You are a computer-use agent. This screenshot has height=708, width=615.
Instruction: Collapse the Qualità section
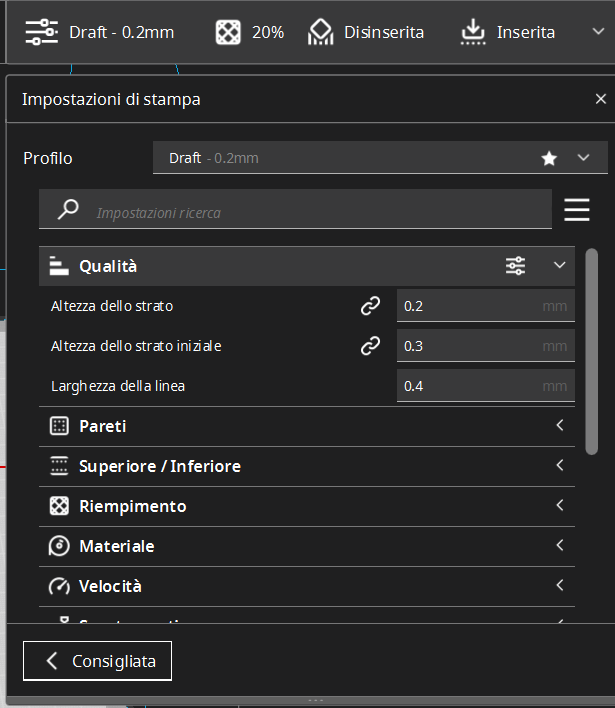click(x=560, y=266)
